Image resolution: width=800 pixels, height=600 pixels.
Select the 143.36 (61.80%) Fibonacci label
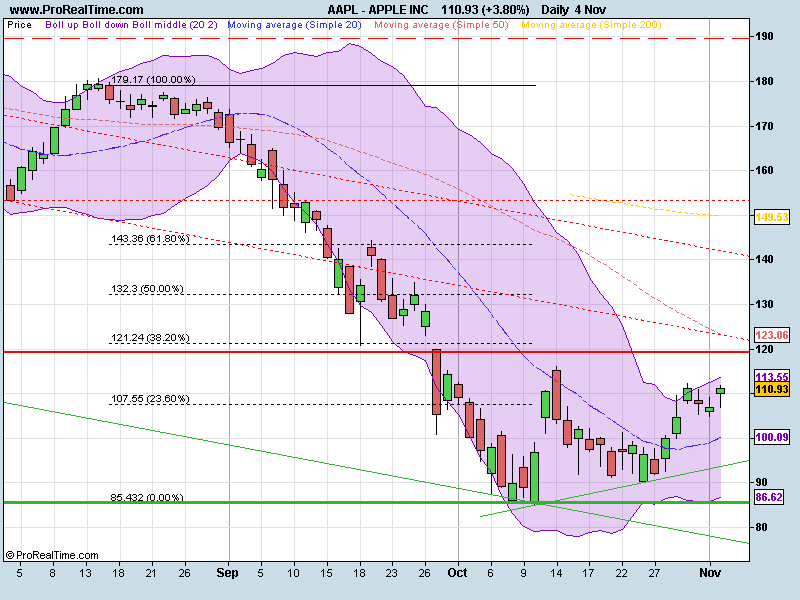point(150,238)
